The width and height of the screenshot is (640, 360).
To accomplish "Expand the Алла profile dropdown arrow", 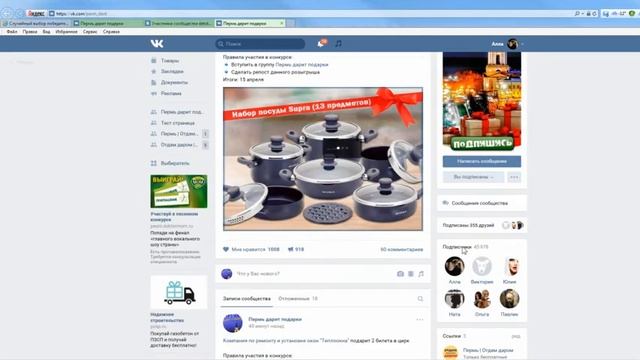I will pos(522,44).
